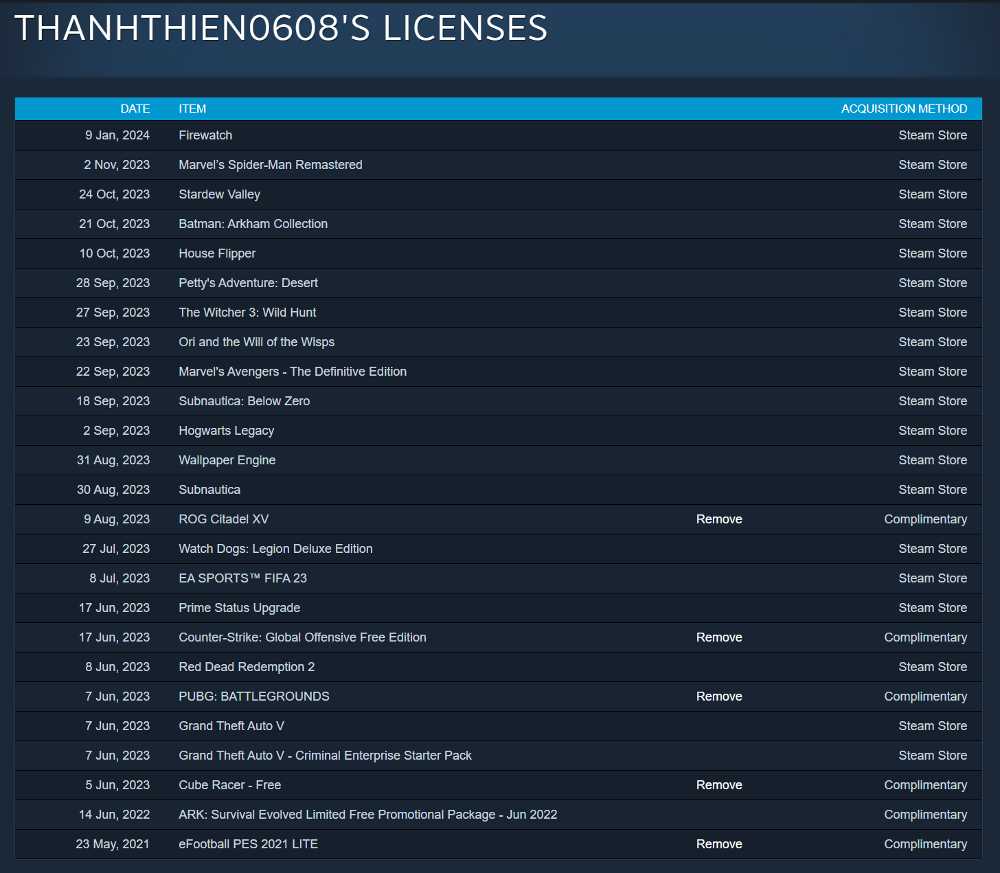Click Watch Dogs: Legion Deluxe Edition
The image size is (1000, 873).
[276, 548]
